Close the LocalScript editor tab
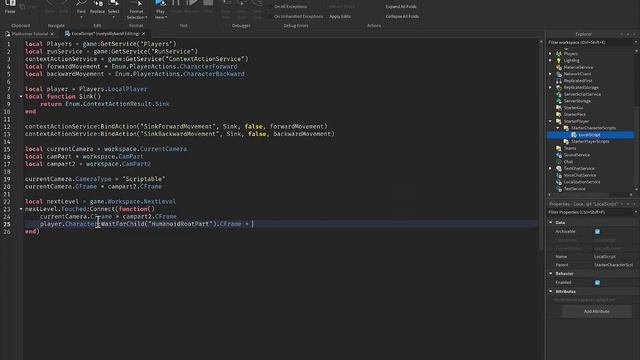 143,33
